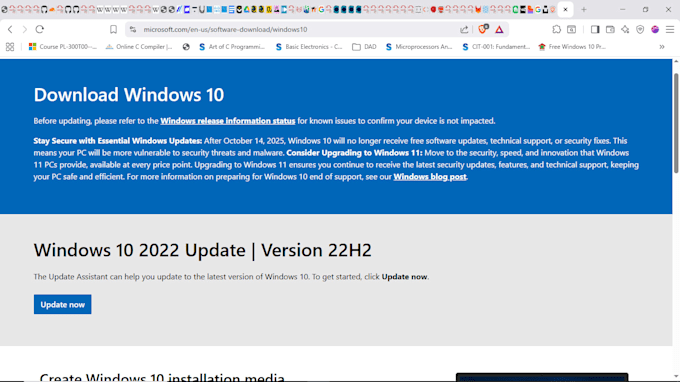The image size is (680, 382).
Task: Click the forward navigation arrow
Action: click(x=25, y=29)
